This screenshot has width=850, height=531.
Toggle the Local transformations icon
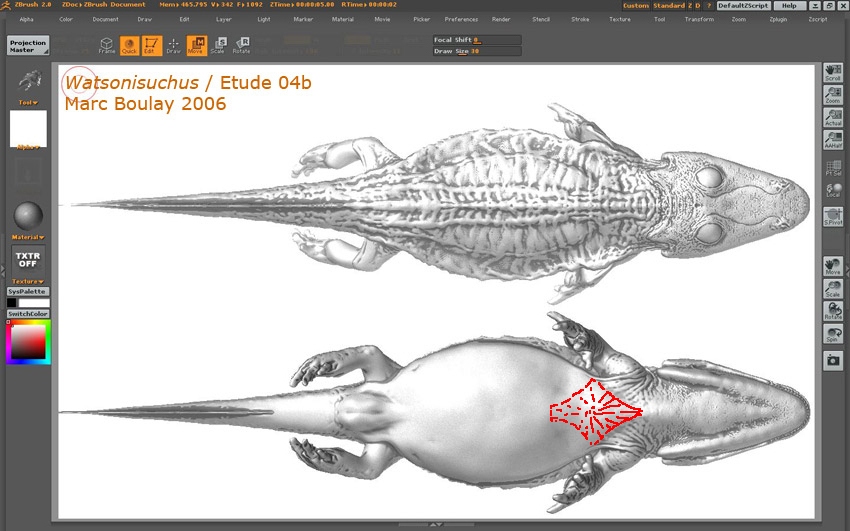(833, 190)
